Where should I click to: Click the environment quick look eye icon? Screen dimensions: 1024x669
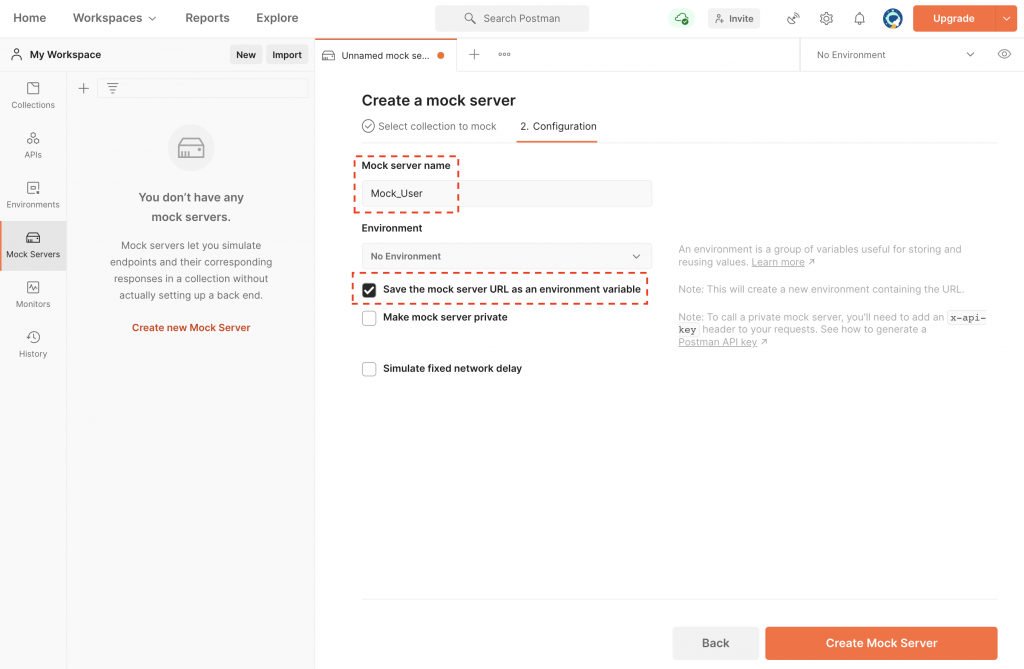tap(1004, 54)
